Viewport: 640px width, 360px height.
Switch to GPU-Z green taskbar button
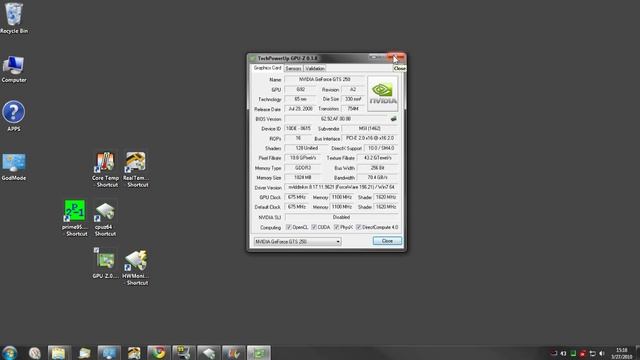(x=258, y=353)
